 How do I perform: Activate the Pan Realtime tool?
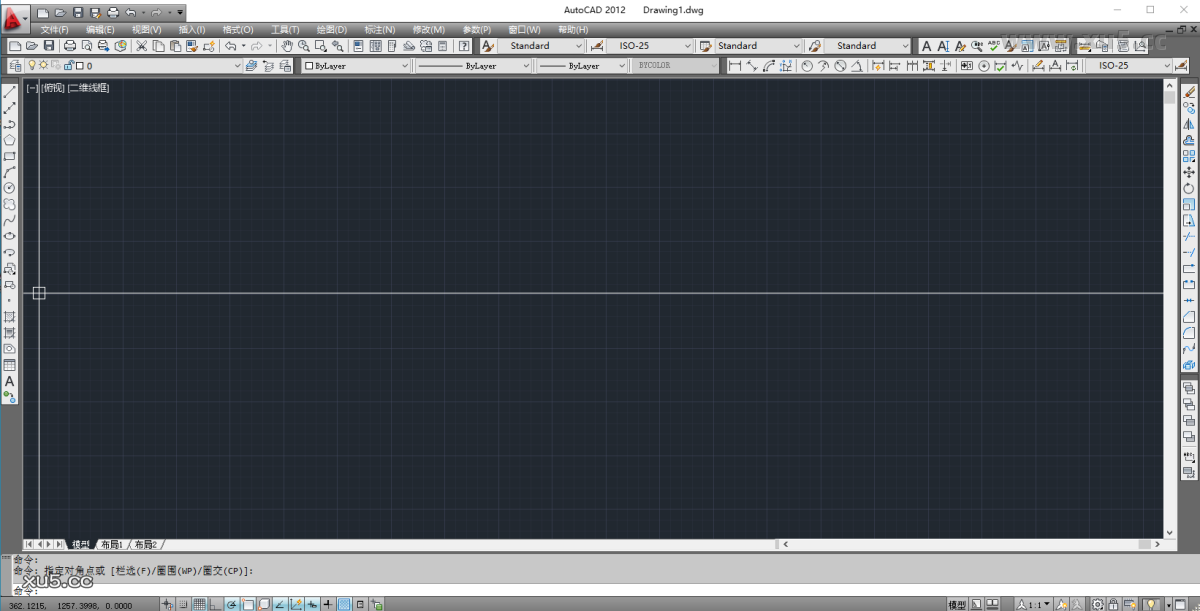287,46
